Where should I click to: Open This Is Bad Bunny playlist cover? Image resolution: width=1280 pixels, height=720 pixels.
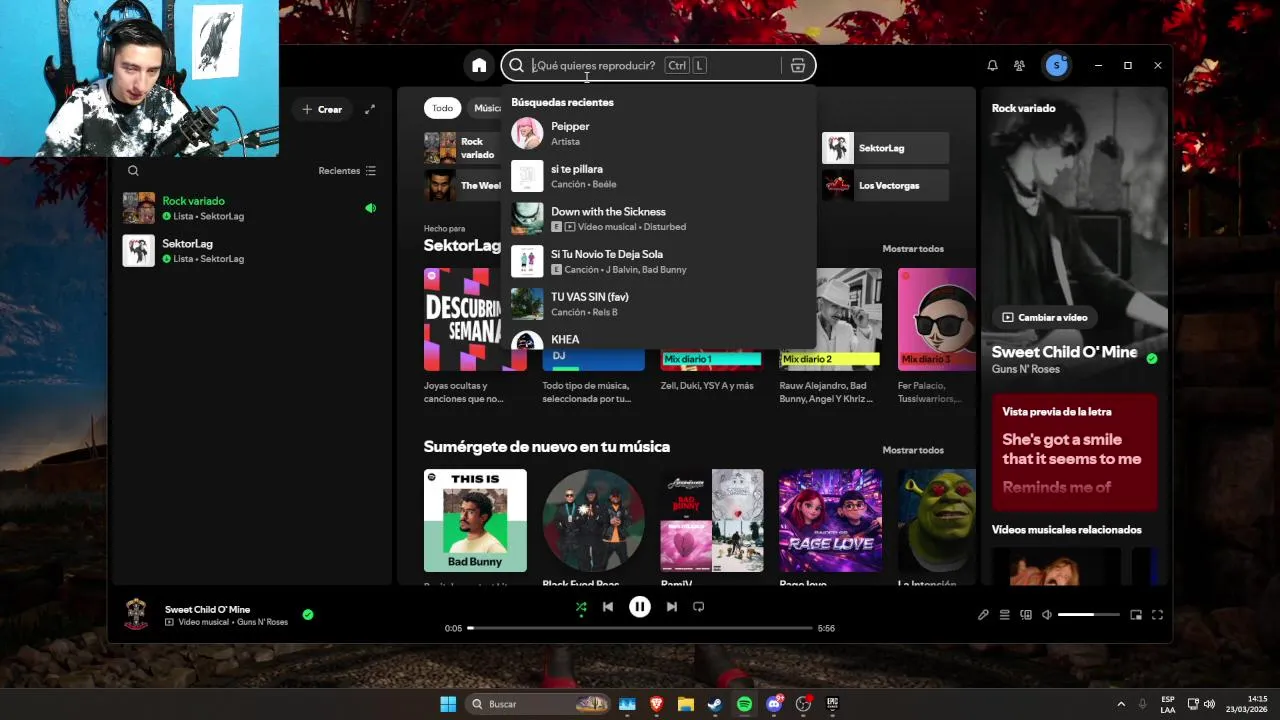(475, 520)
